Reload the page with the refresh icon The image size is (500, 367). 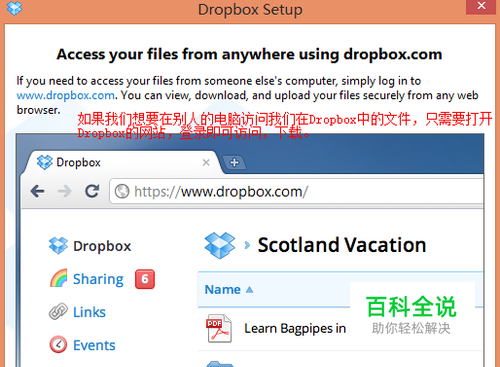click(x=92, y=191)
